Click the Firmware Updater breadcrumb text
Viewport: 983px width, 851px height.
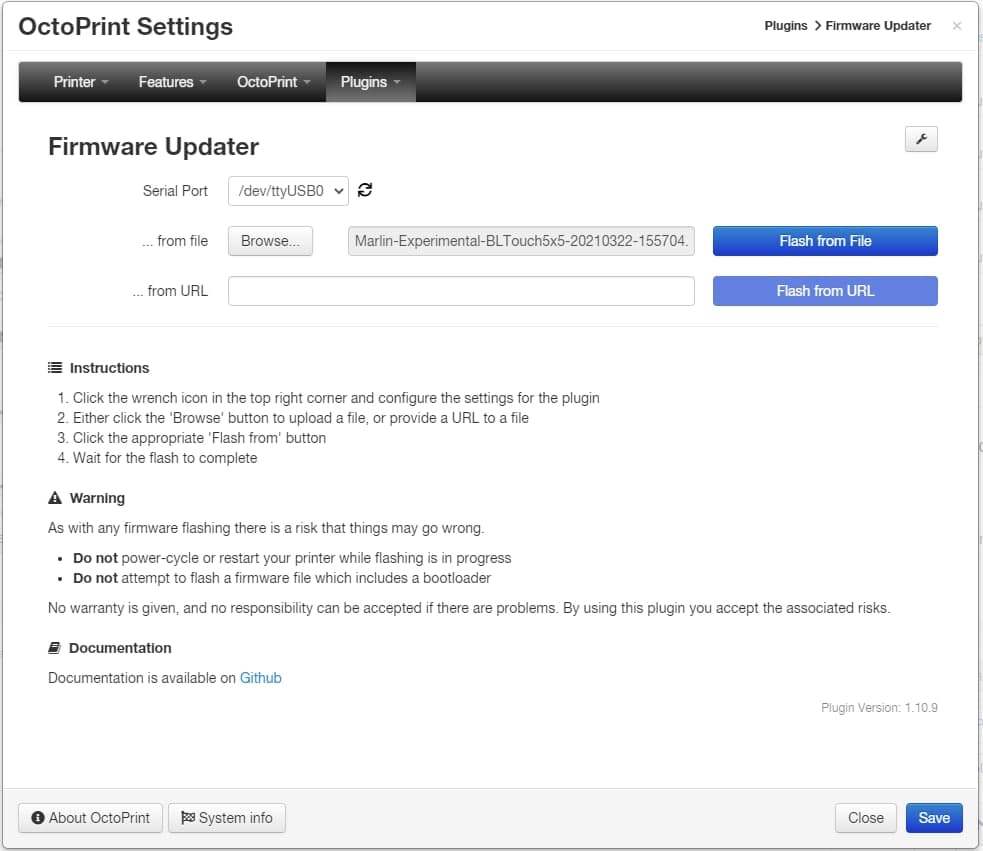[x=878, y=26]
